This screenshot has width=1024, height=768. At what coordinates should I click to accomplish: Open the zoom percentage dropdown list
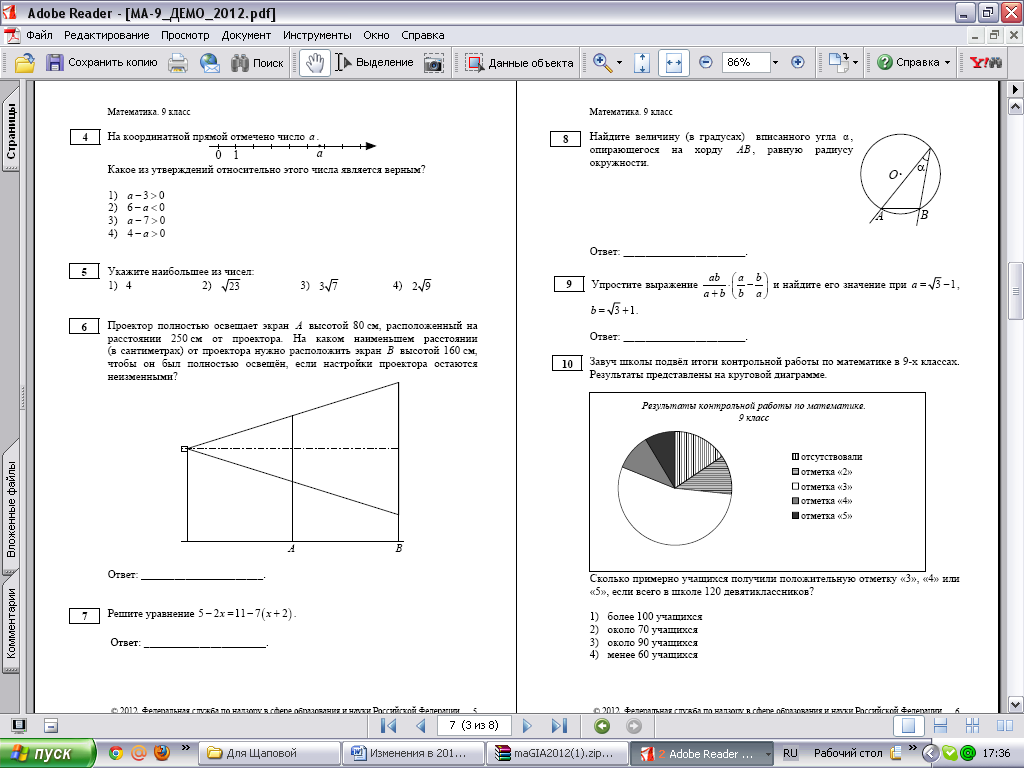(775, 63)
